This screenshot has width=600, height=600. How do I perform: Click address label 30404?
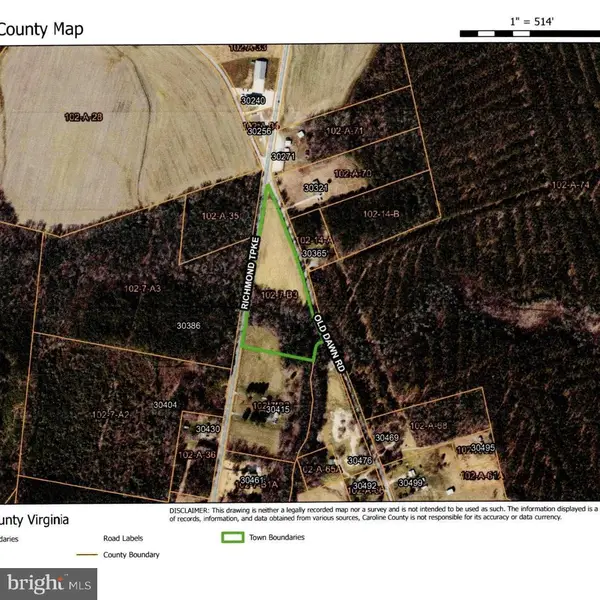point(164,404)
